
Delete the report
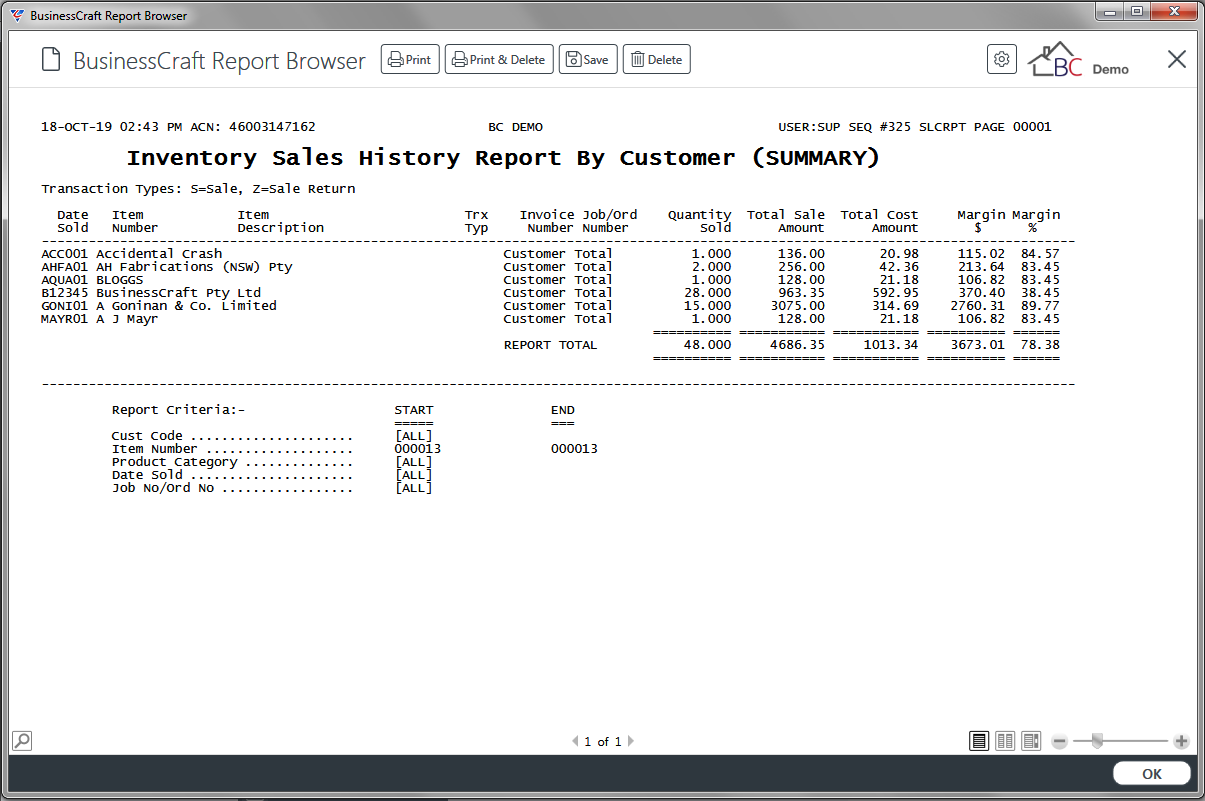657,60
